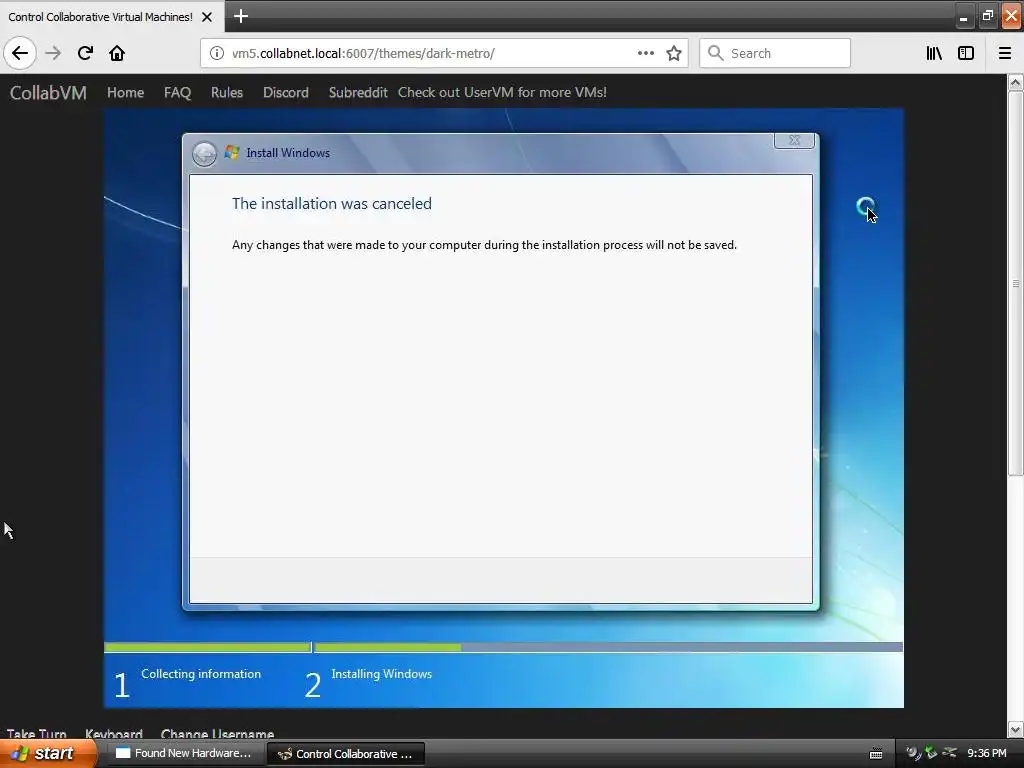Click the Installing Windows step label
Screen dimensions: 1024x768
(381, 674)
